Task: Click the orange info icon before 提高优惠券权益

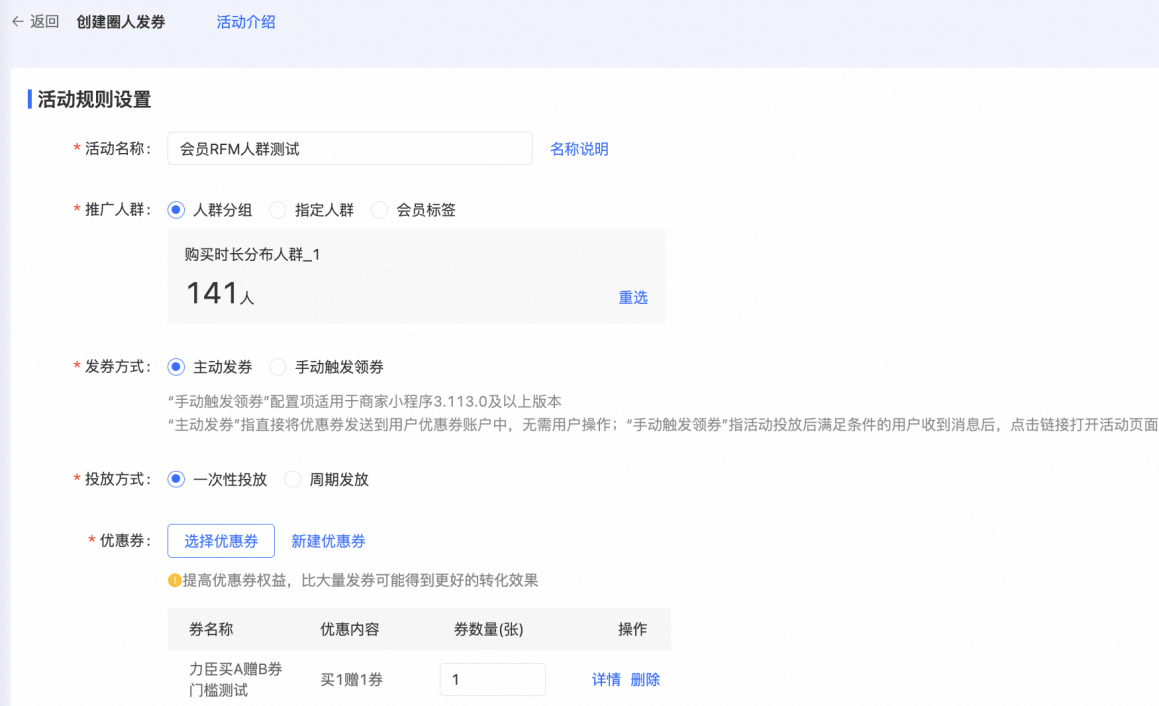Action: tap(174, 580)
